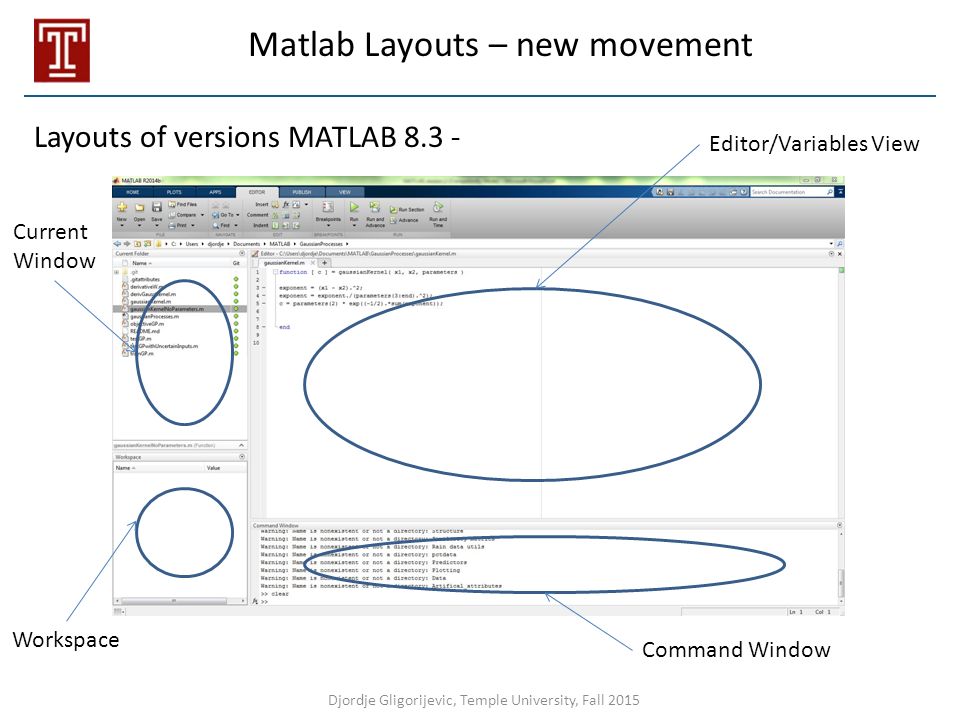Switch to the VIEW tab
This screenshot has width=960, height=720.
click(x=345, y=192)
